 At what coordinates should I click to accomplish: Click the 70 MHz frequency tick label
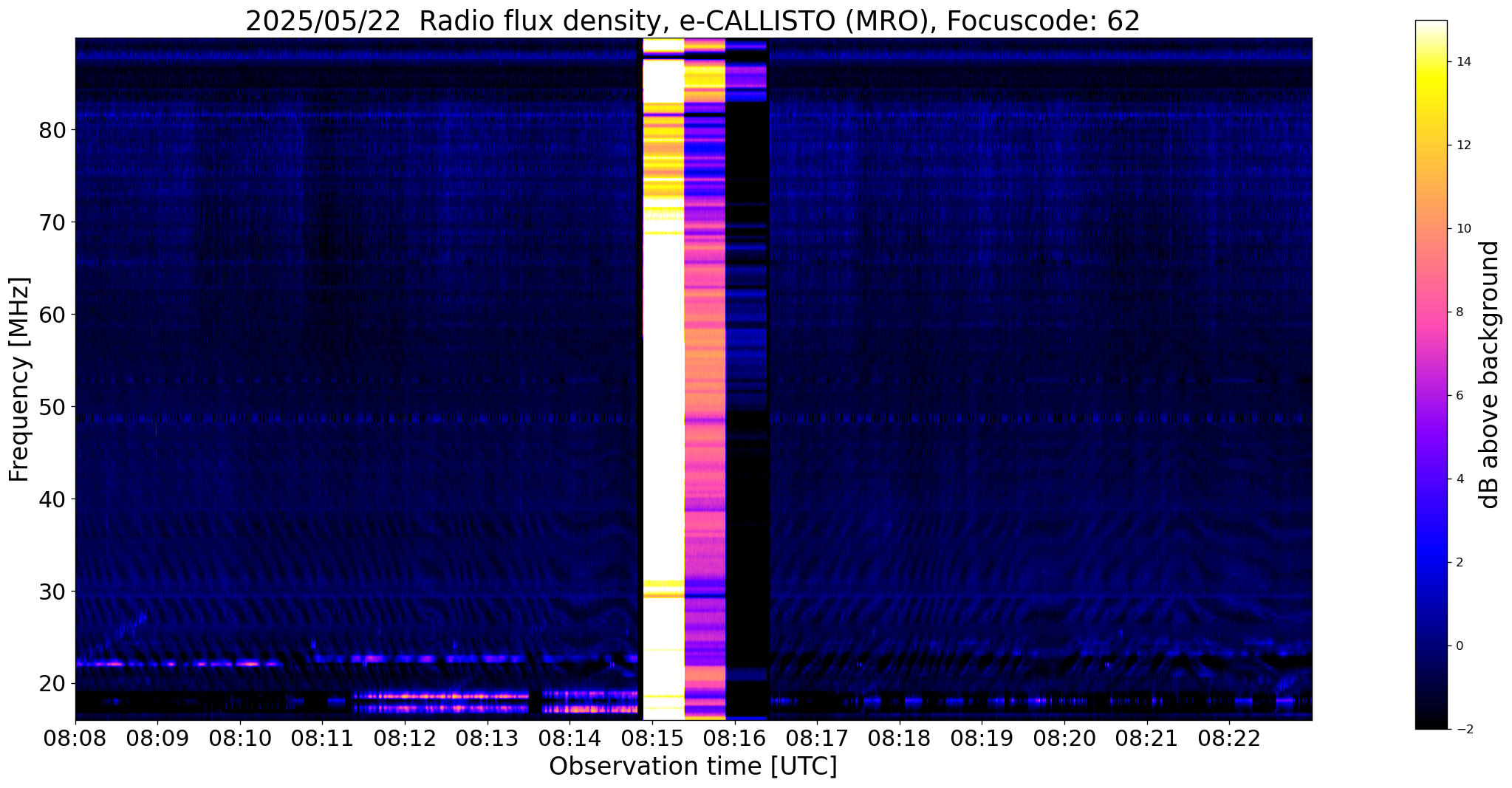[x=52, y=222]
